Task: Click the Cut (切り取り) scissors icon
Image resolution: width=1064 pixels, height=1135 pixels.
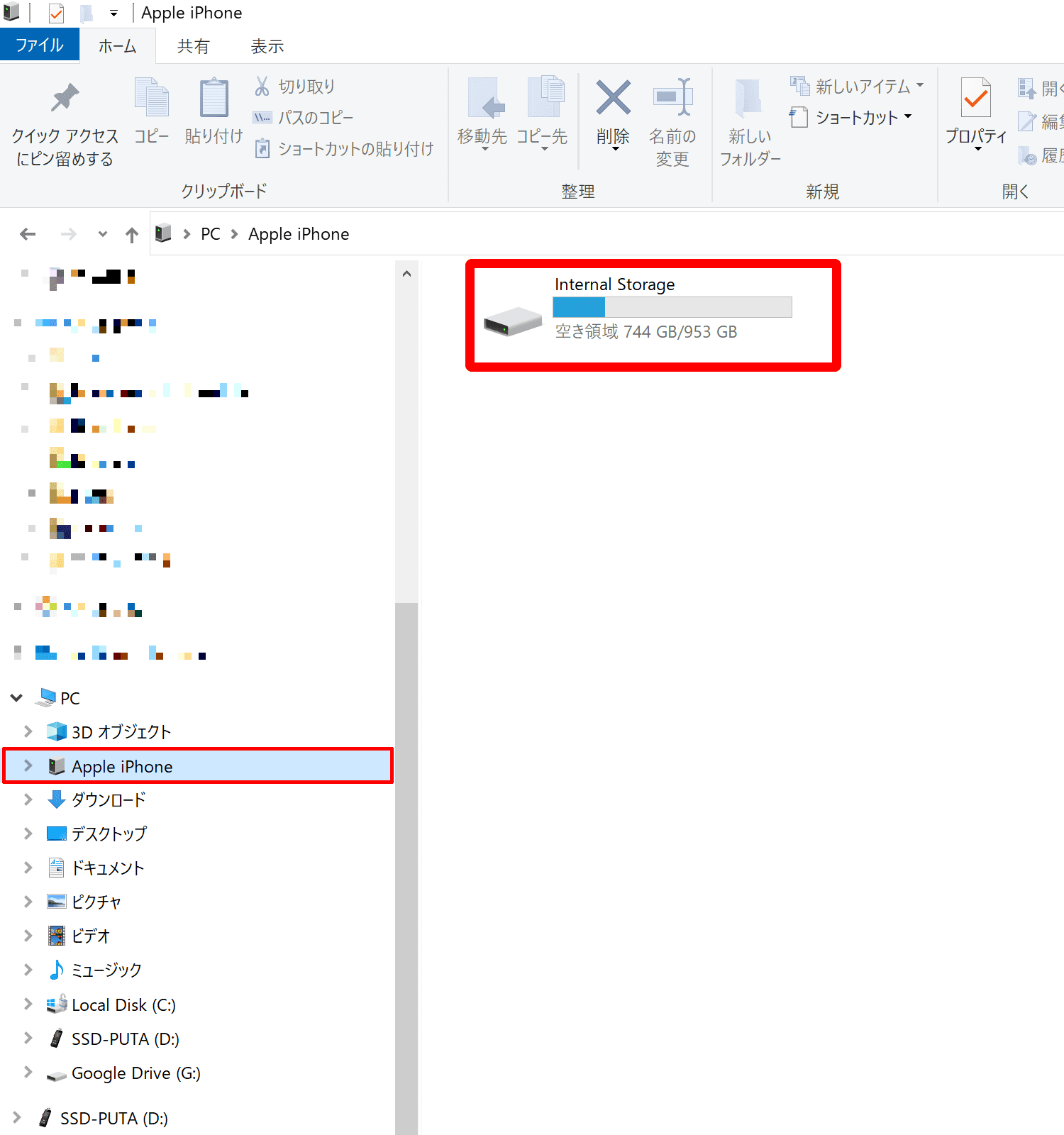Action: [x=262, y=86]
